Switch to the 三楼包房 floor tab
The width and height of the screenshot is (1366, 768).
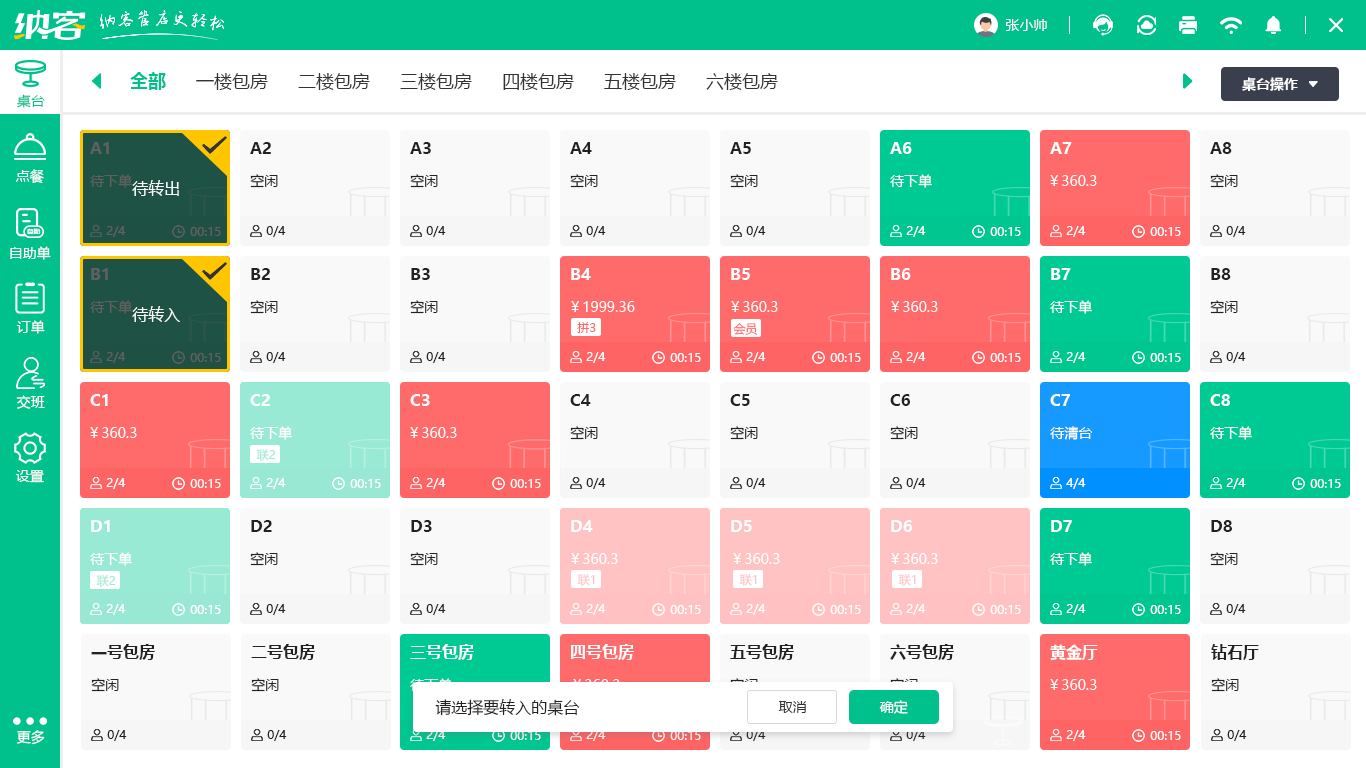pos(436,82)
